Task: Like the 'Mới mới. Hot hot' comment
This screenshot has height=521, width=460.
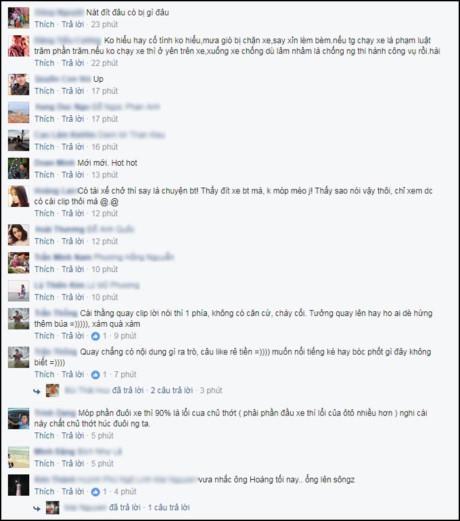Action: (44, 175)
